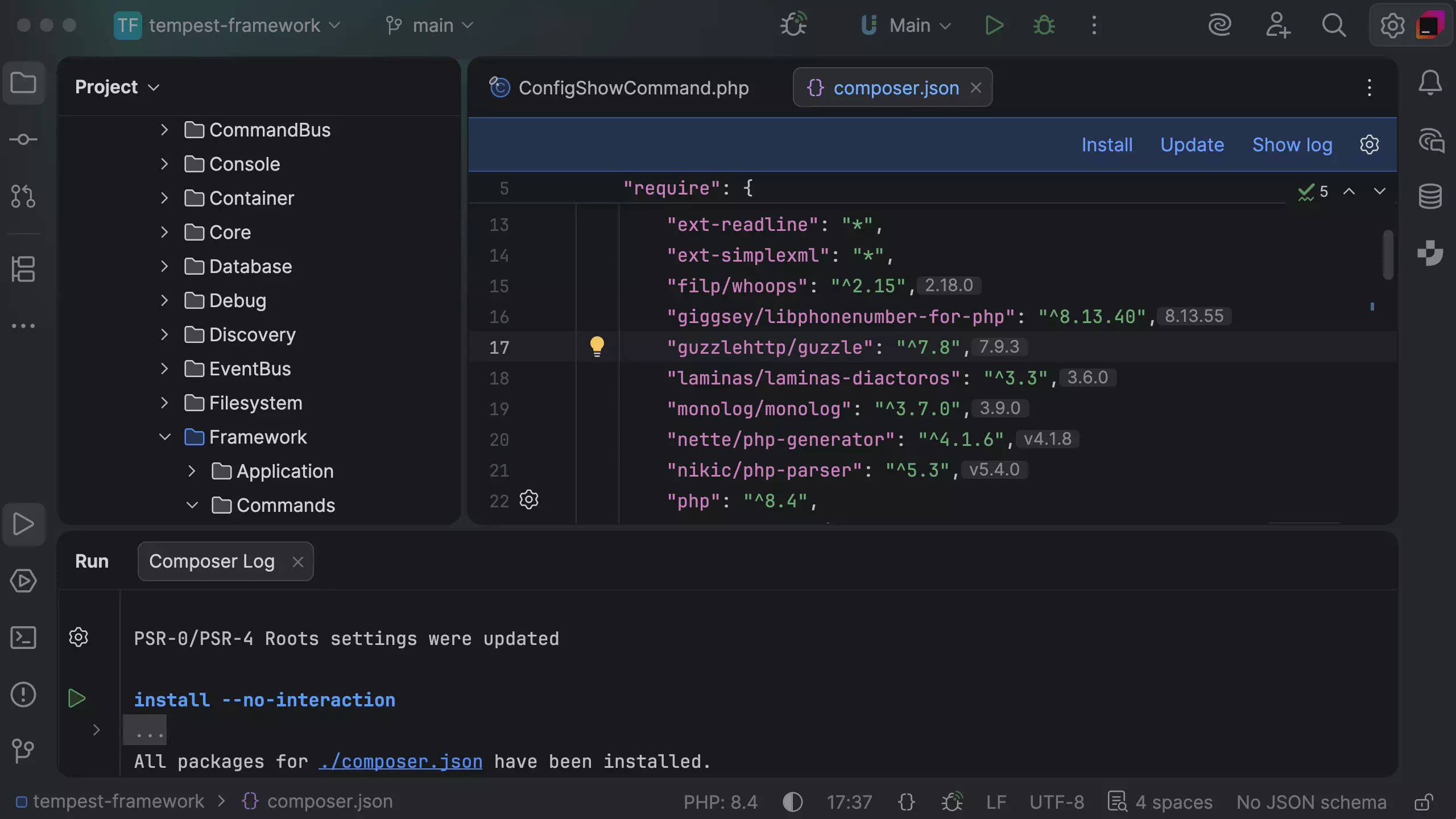Toggle the half-circle theme indicator in status bar

click(792, 802)
